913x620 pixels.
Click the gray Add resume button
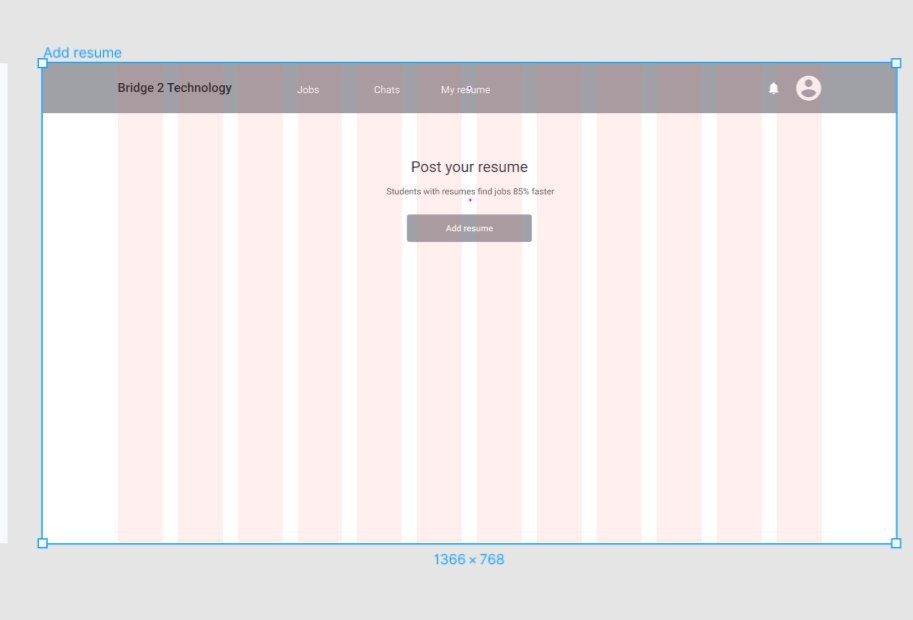tap(469, 228)
